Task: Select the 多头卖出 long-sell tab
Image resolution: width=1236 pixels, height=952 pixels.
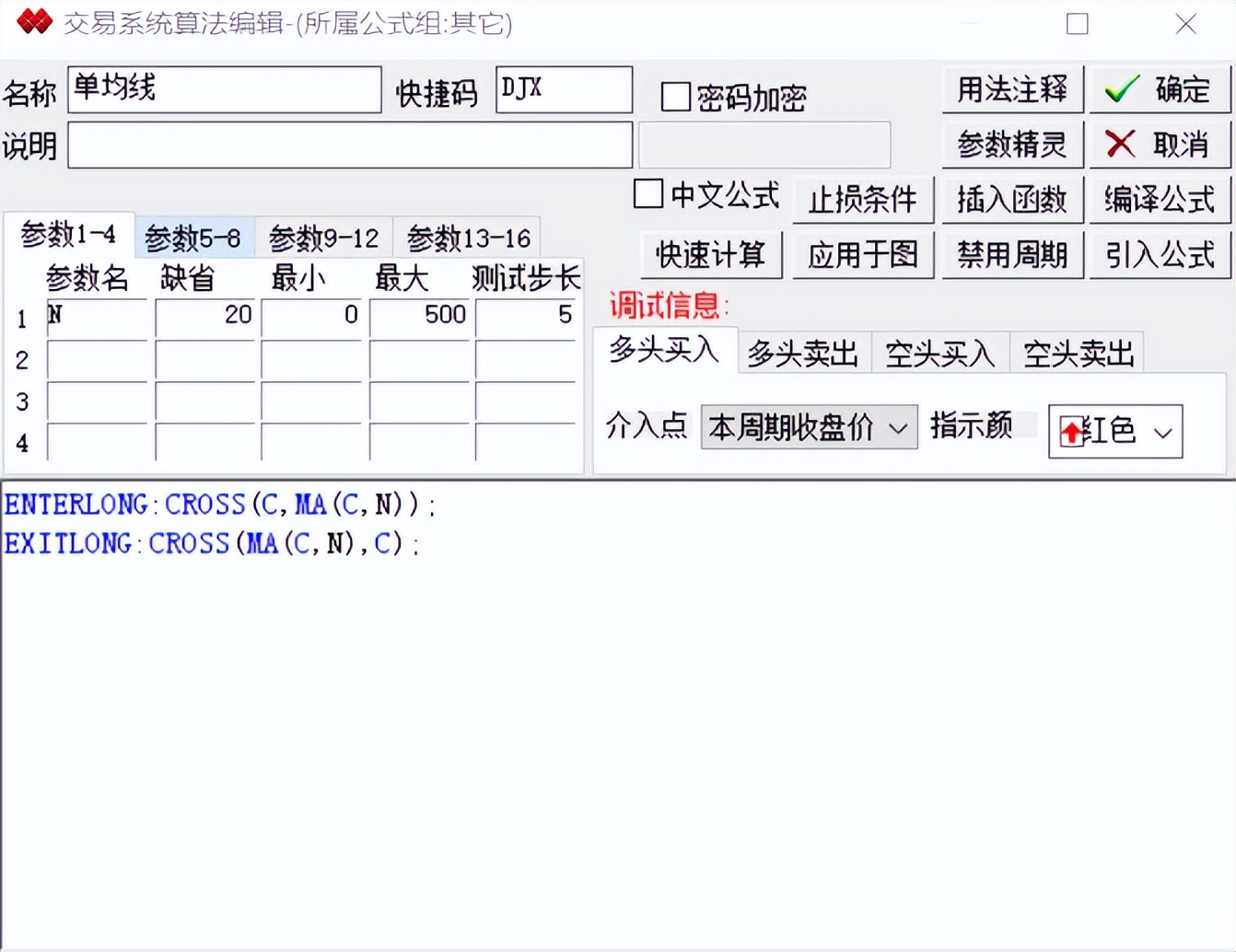Action: pos(802,352)
